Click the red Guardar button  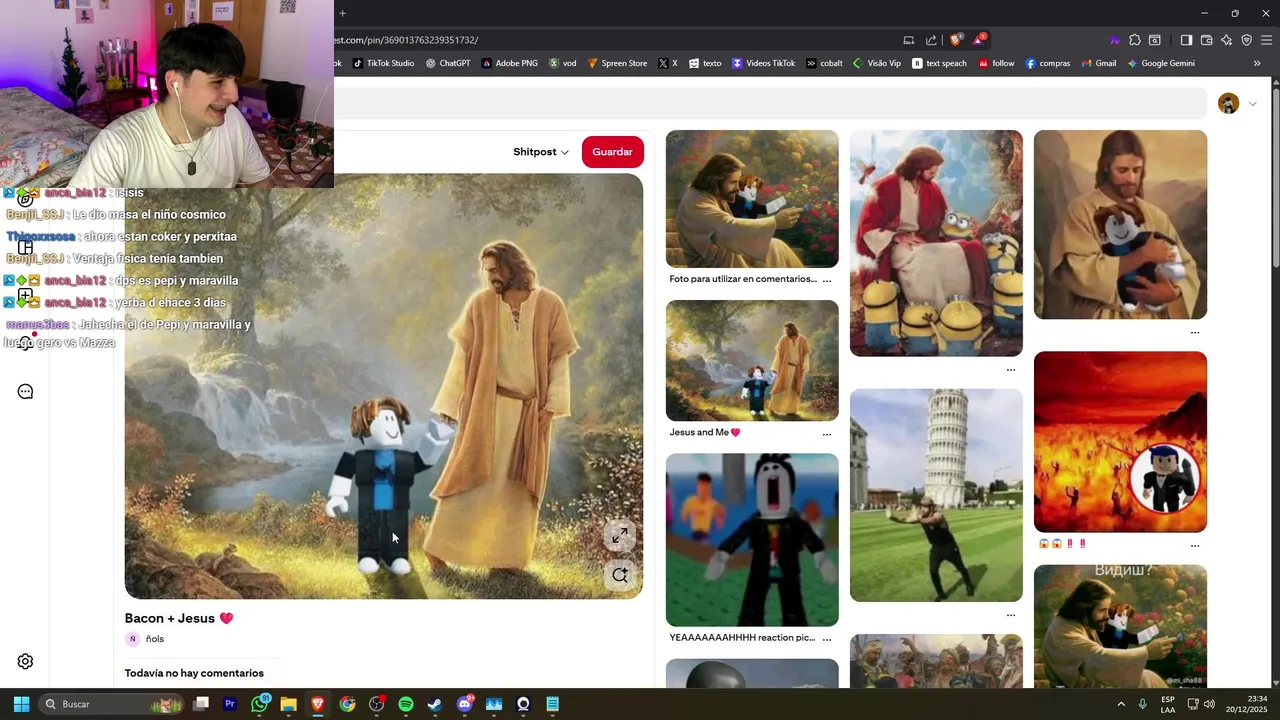(612, 152)
